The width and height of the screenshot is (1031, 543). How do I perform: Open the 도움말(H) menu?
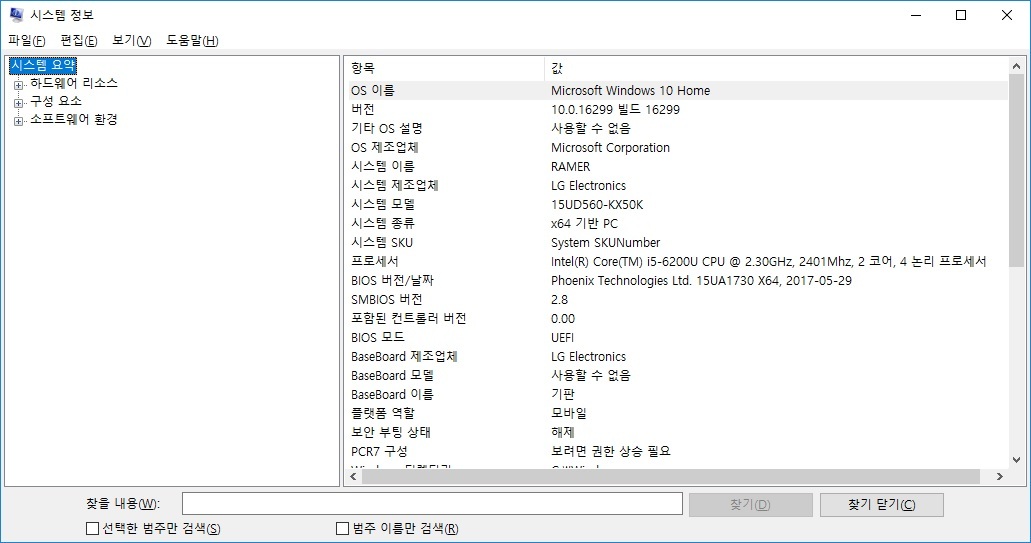192,40
